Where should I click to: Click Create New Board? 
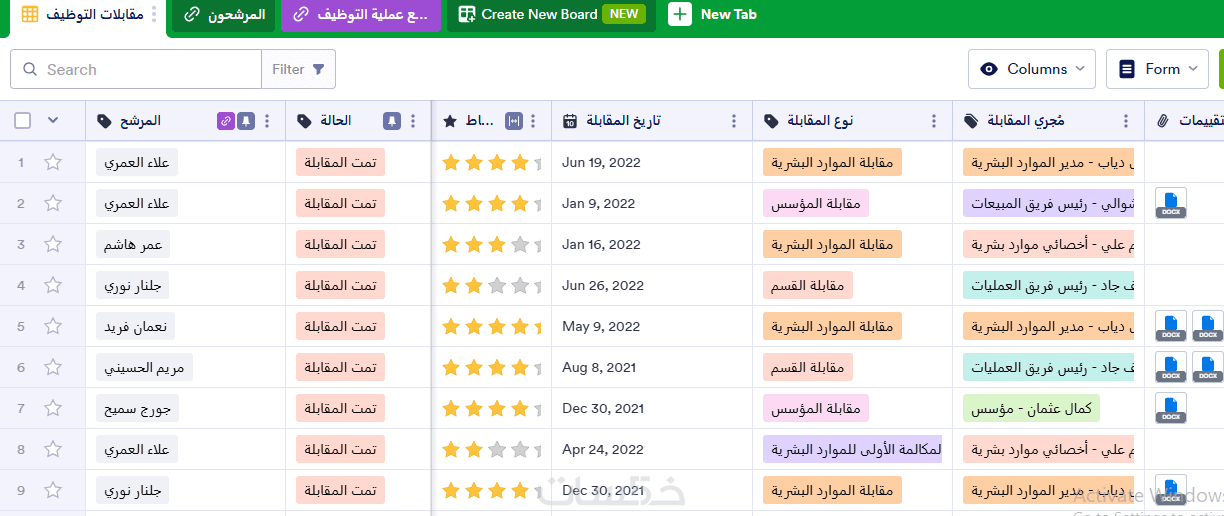(x=551, y=15)
